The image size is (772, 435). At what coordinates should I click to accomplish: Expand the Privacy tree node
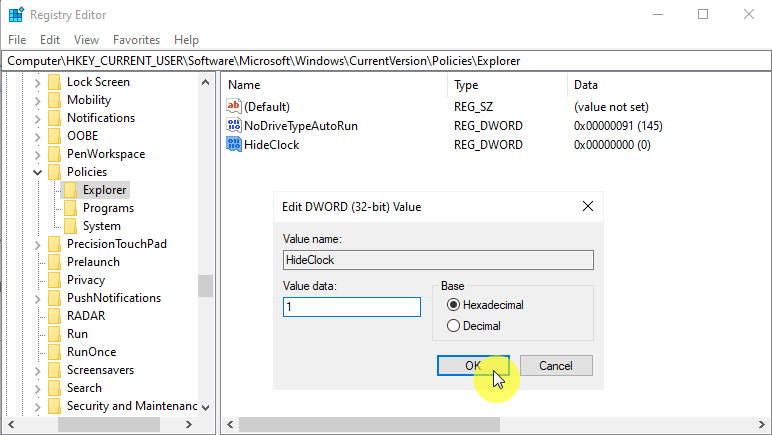point(38,280)
